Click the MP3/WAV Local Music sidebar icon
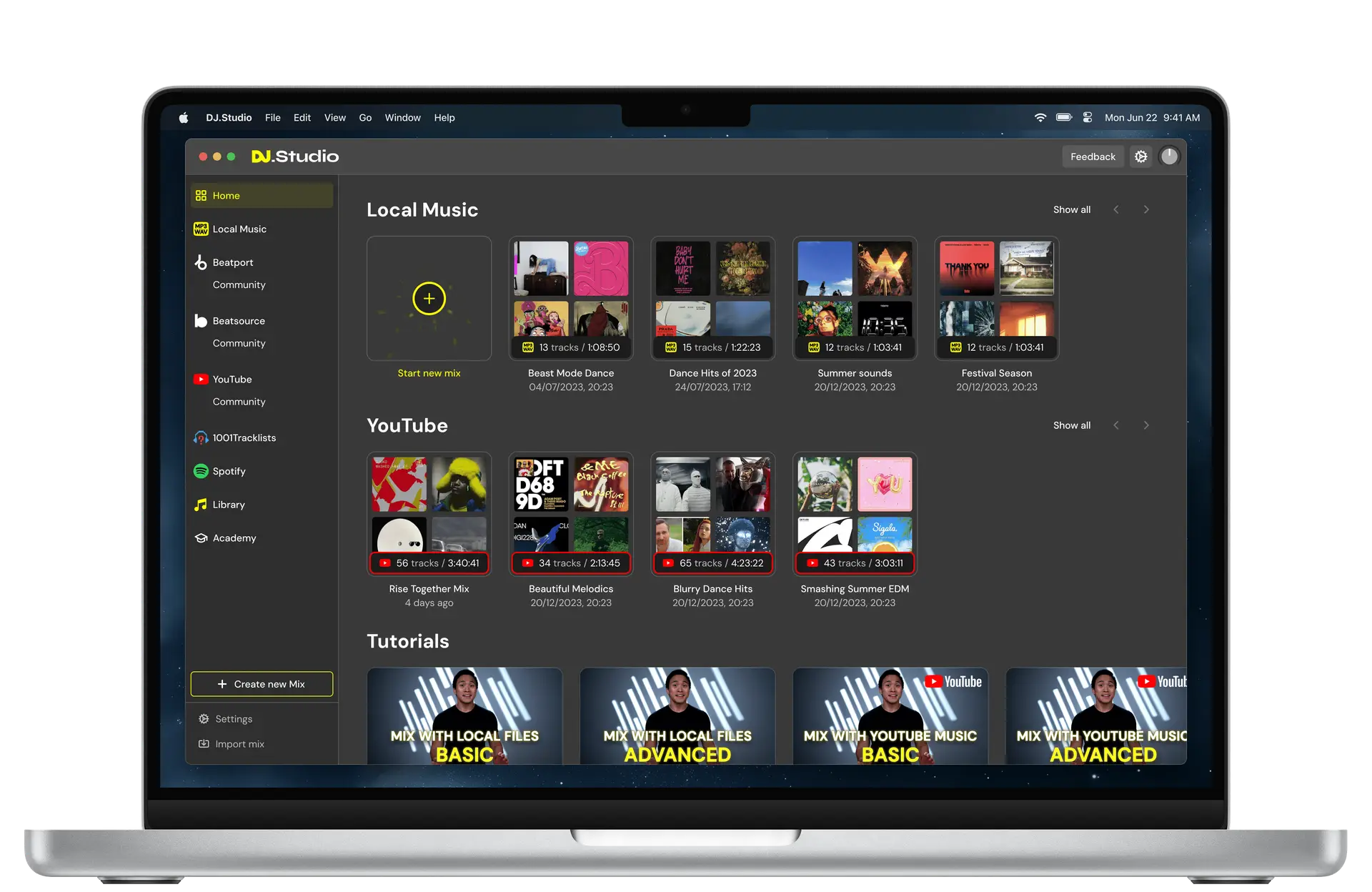This screenshot has height=892, width=1372. (201, 229)
